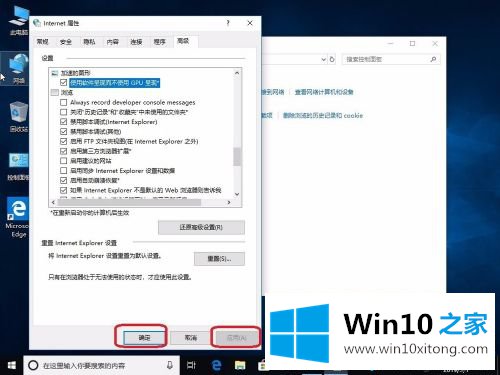
Task: Click settings list scroll-left arrow
Action: (53, 202)
